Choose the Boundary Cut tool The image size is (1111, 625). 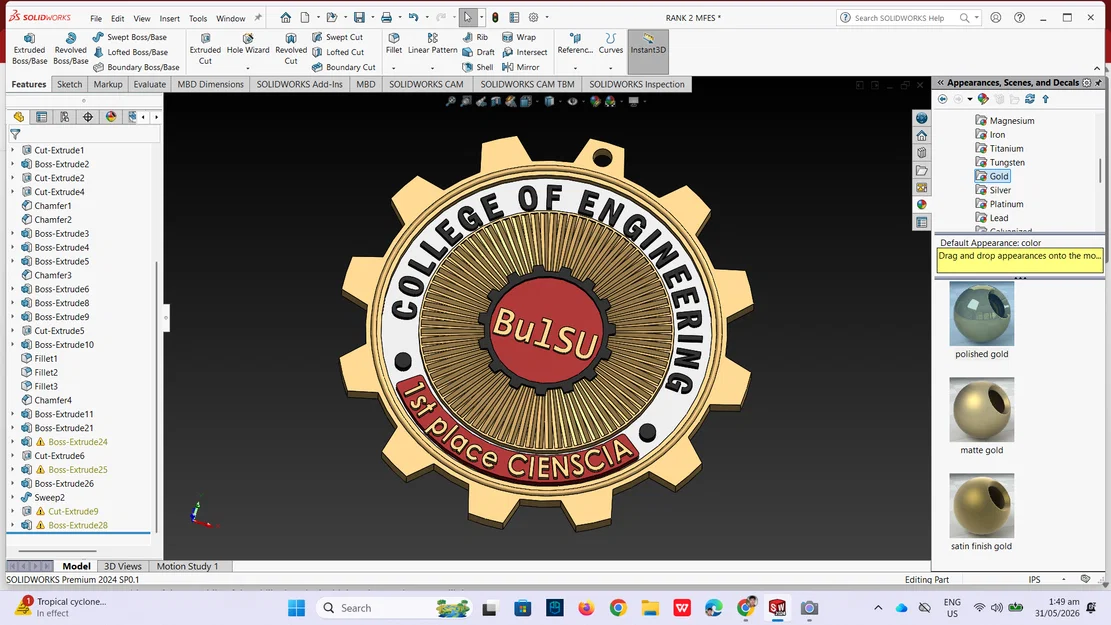pyautogui.click(x=344, y=67)
